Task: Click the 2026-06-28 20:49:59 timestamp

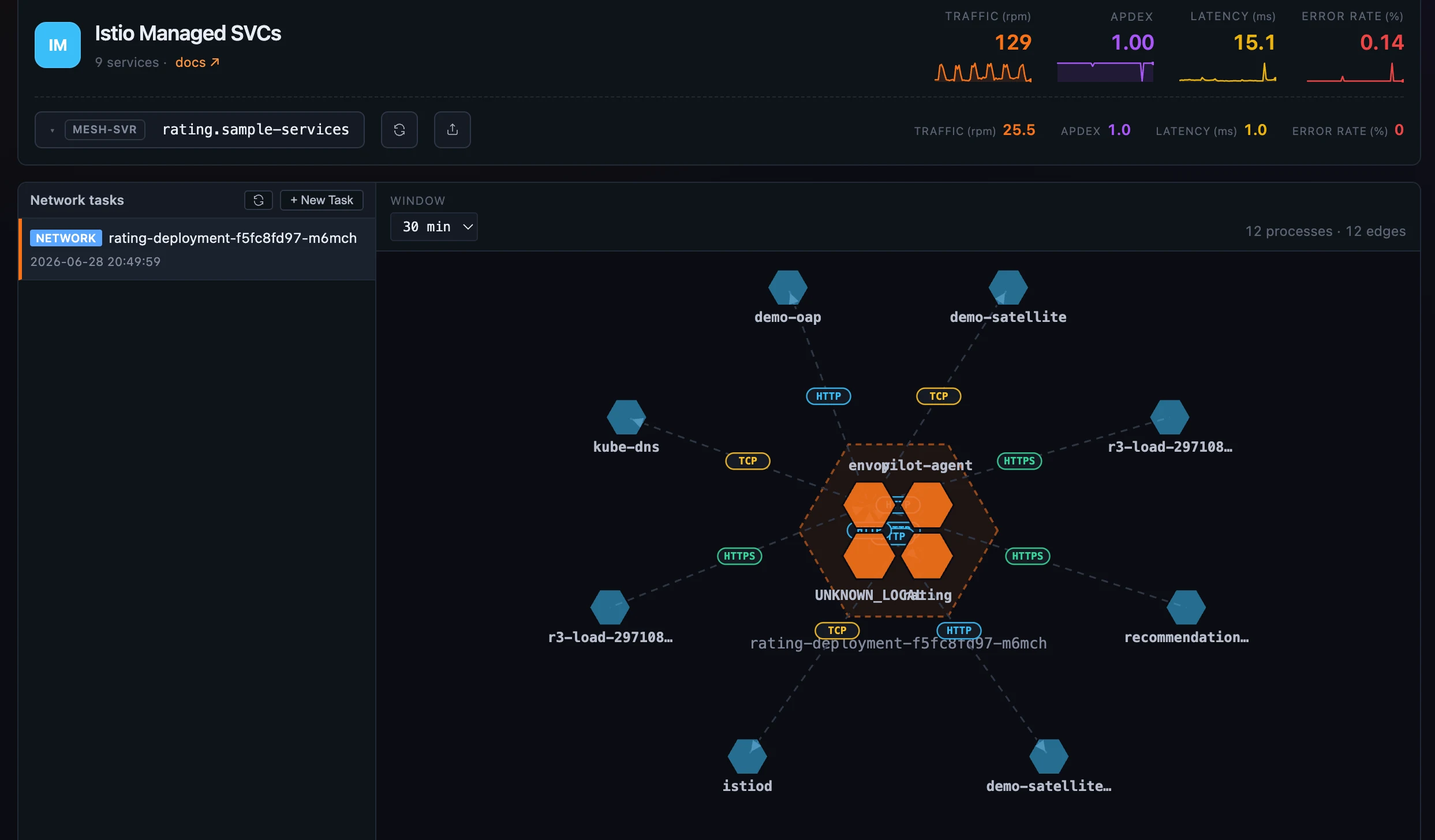Action: (95, 262)
